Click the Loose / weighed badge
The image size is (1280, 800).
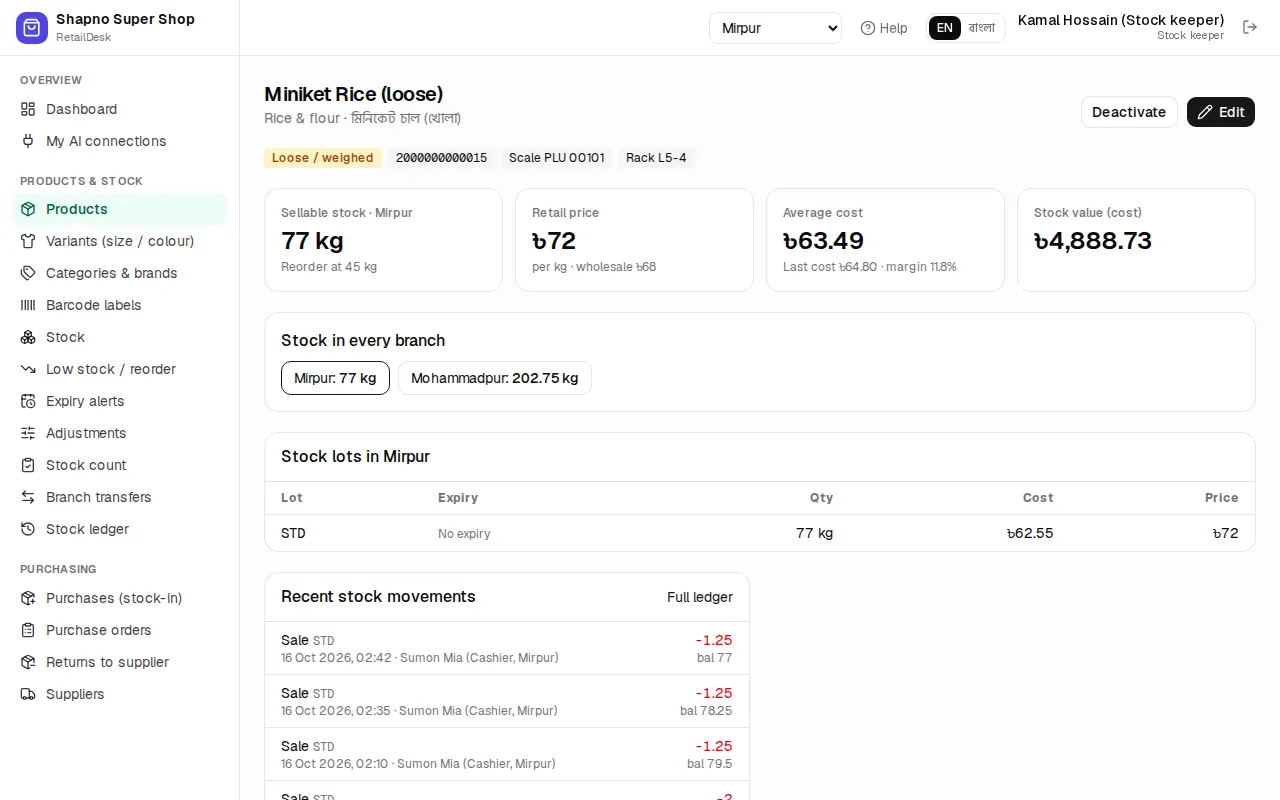(x=323, y=158)
